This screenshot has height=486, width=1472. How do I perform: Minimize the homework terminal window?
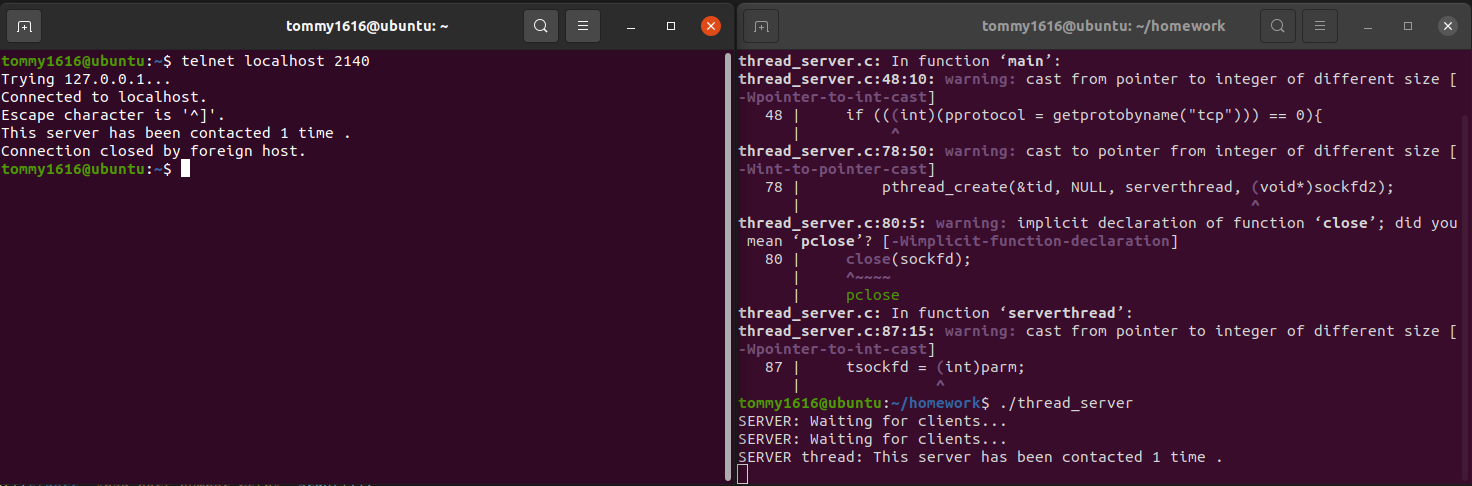(1368, 26)
